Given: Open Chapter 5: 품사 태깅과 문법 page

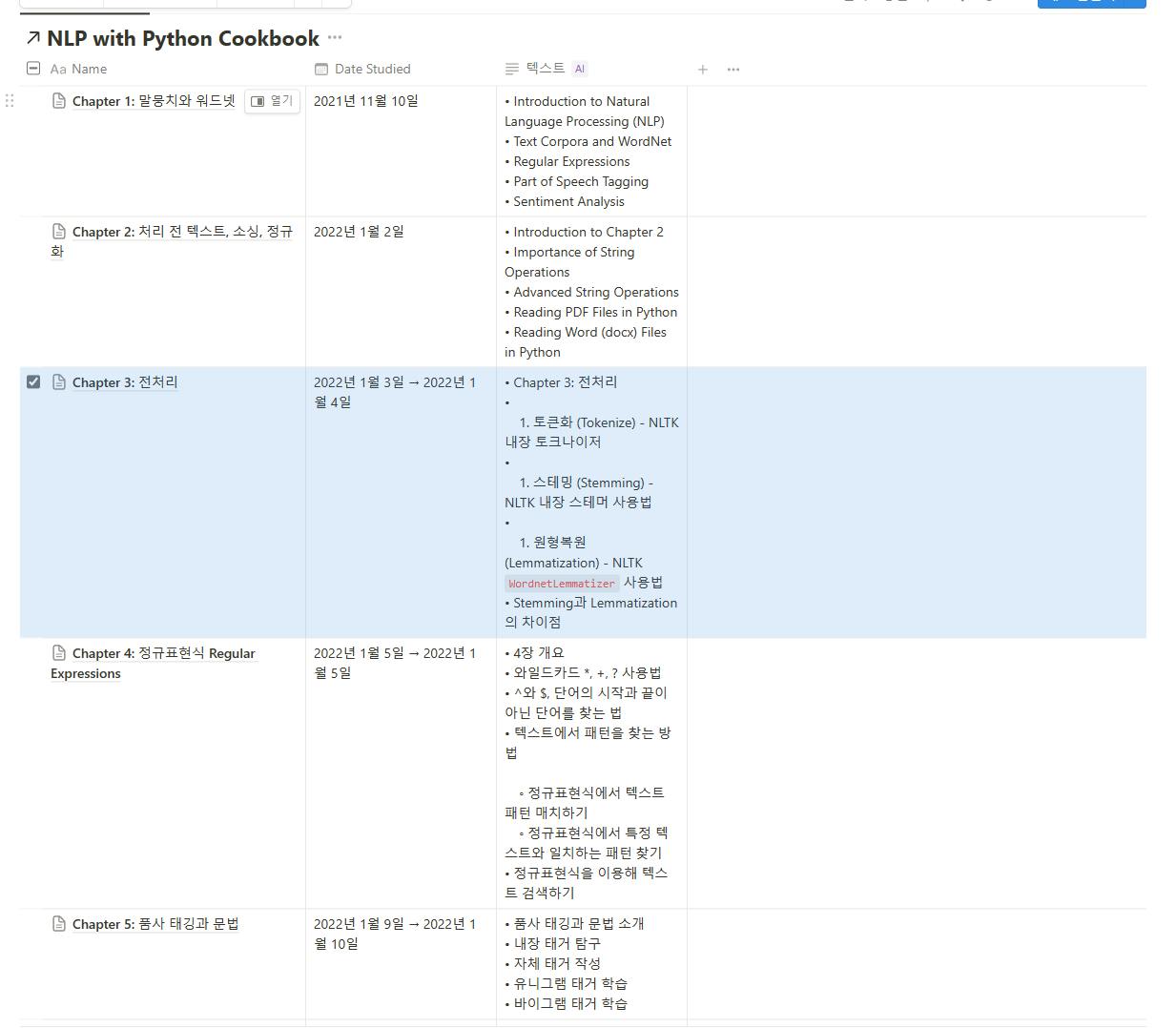Looking at the screenshot, I should pos(155,924).
